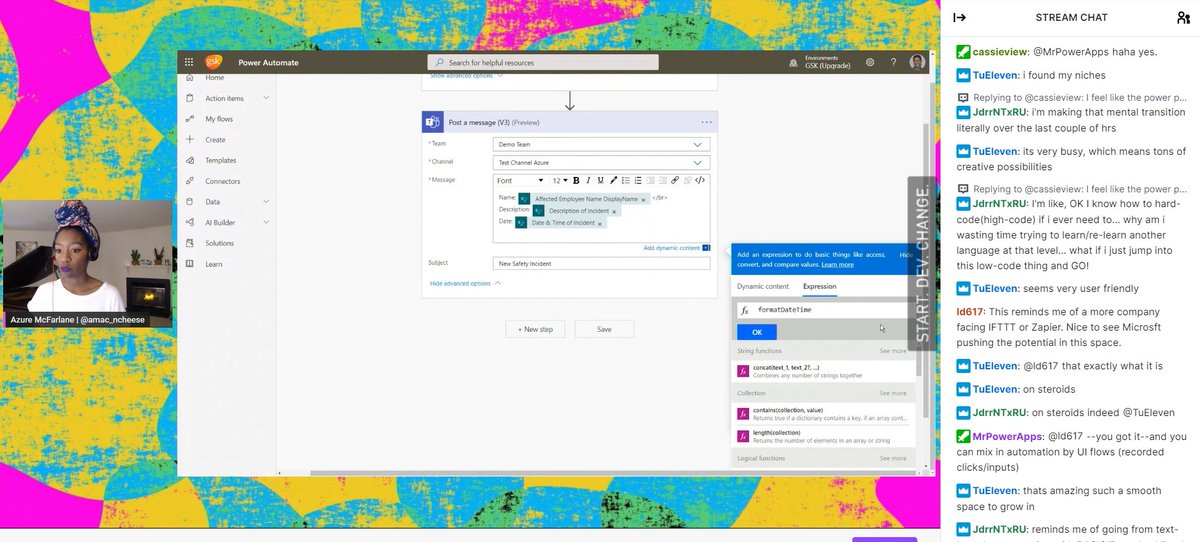
Task: Select the concat function
Action: (x=823, y=371)
